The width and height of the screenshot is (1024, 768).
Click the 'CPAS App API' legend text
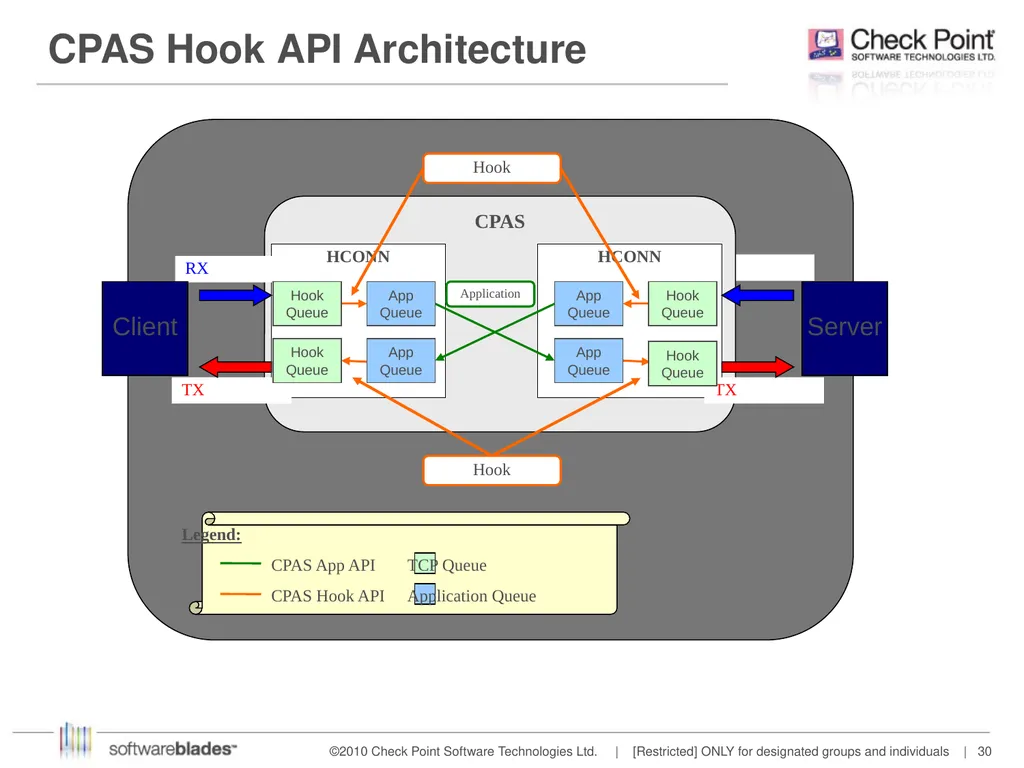[323, 565]
